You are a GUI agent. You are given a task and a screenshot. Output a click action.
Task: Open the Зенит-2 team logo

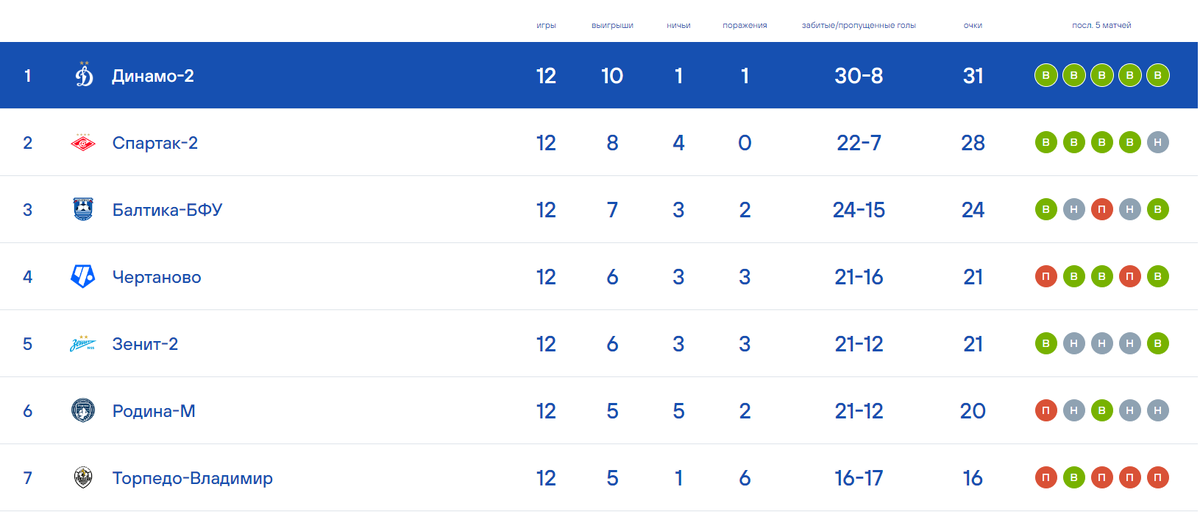click(x=83, y=344)
